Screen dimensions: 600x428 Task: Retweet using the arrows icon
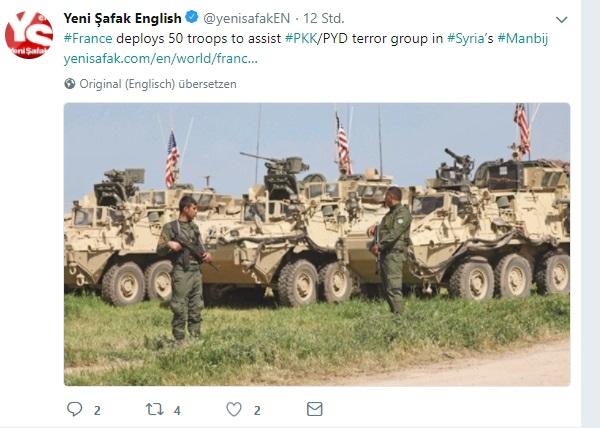tap(155, 409)
